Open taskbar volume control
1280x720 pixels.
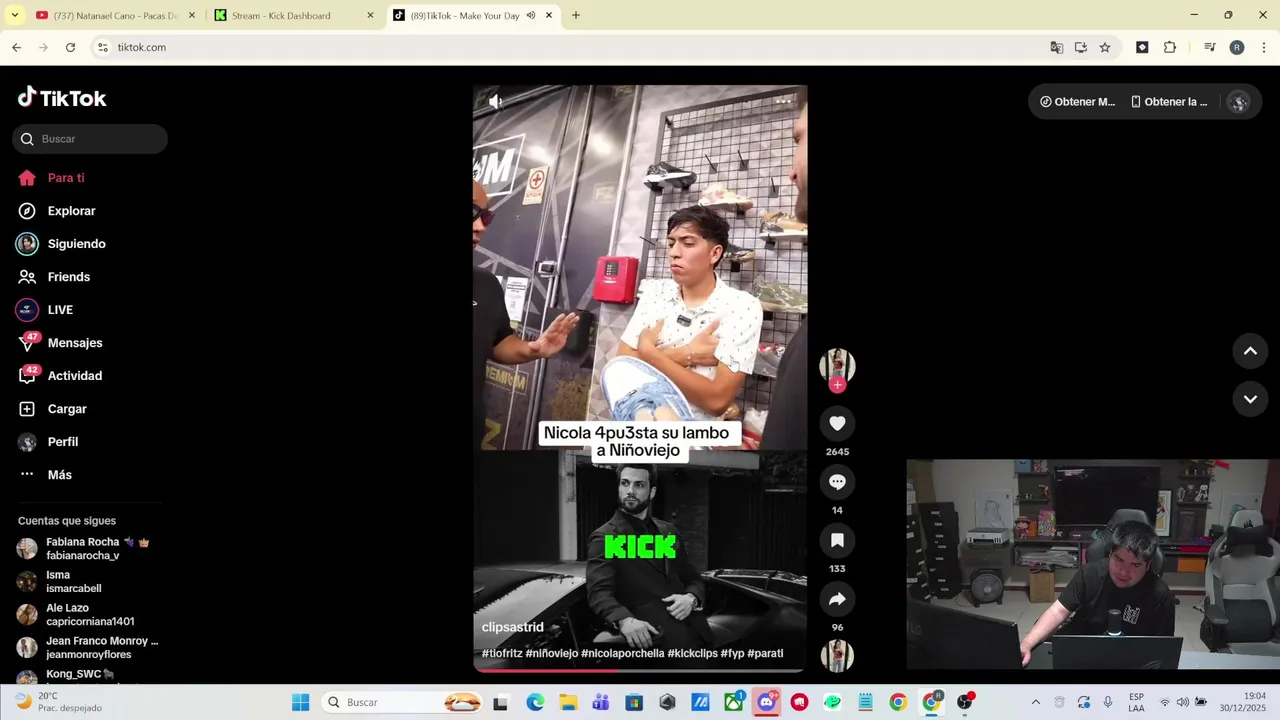coord(1183,702)
